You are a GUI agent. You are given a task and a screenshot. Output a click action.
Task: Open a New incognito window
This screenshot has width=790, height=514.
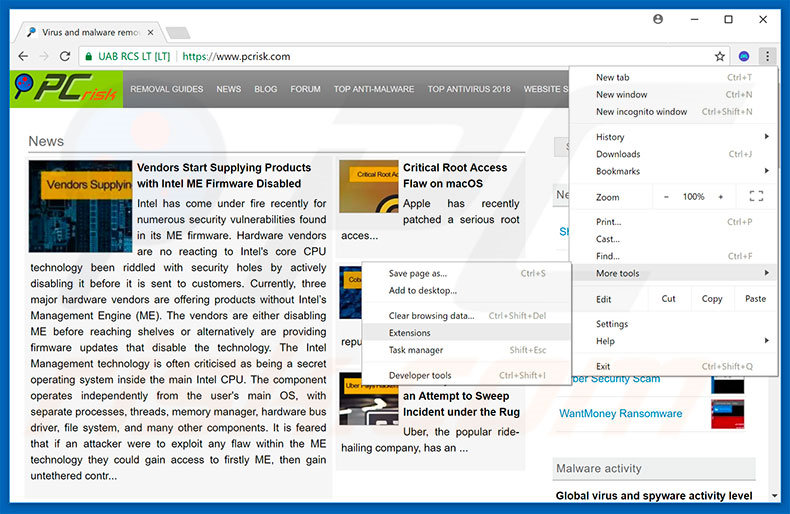674,111
